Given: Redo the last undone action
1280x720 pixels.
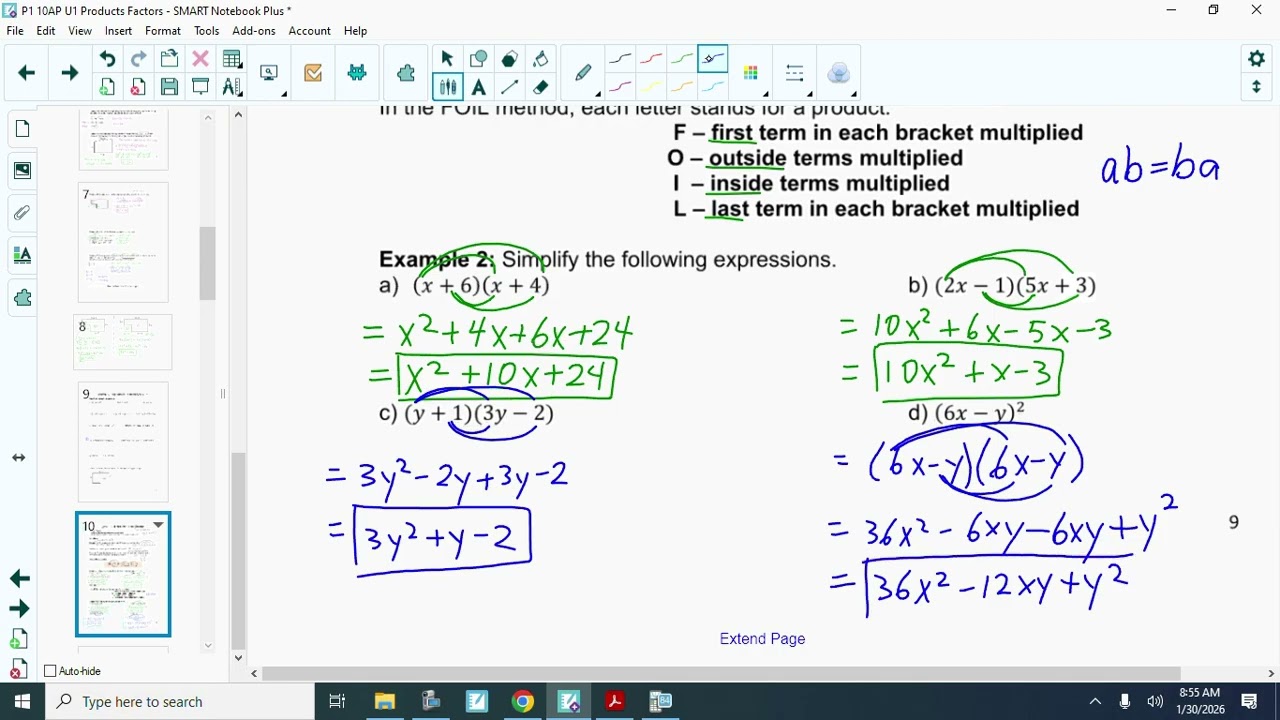Looking at the screenshot, I should (x=138, y=59).
